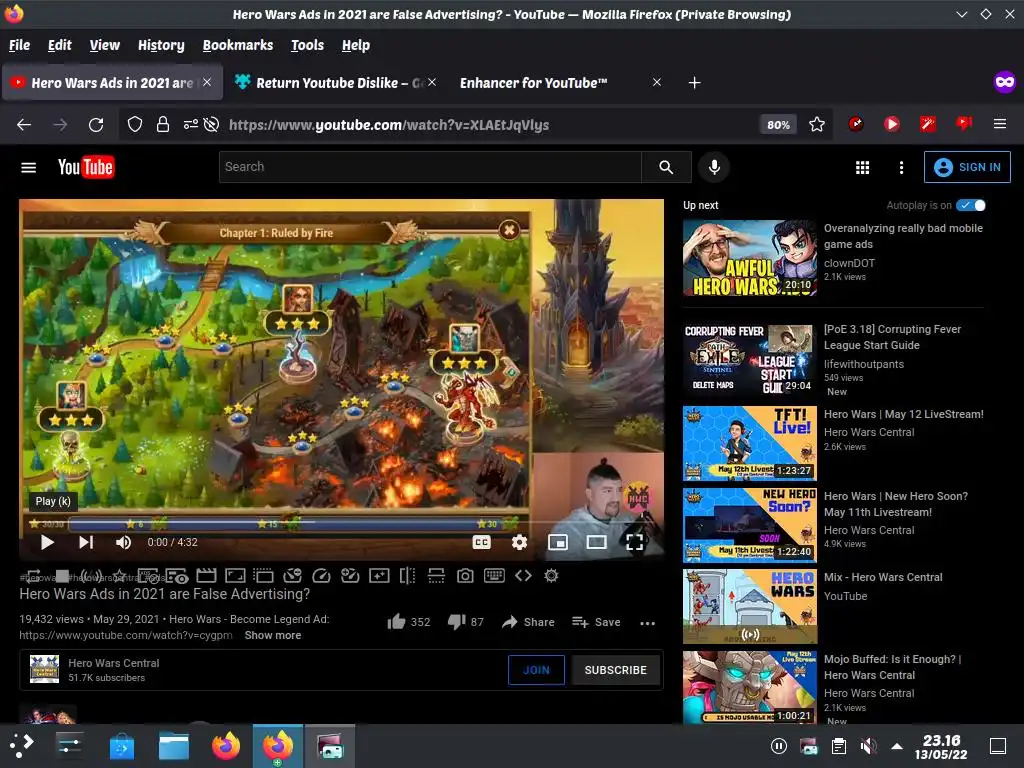Sign in to YouTube
The width and height of the screenshot is (1024, 768).
967,167
